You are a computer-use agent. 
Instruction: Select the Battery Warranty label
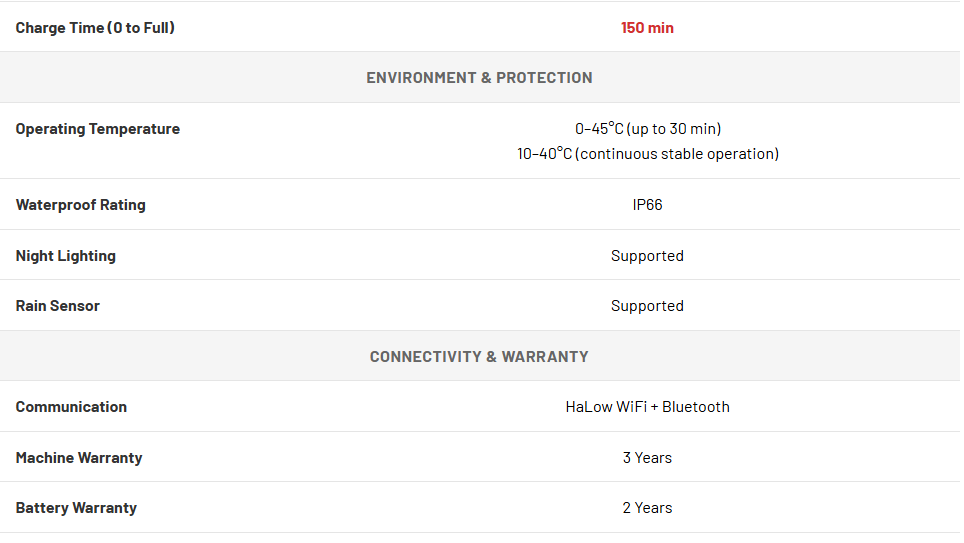(x=76, y=508)
